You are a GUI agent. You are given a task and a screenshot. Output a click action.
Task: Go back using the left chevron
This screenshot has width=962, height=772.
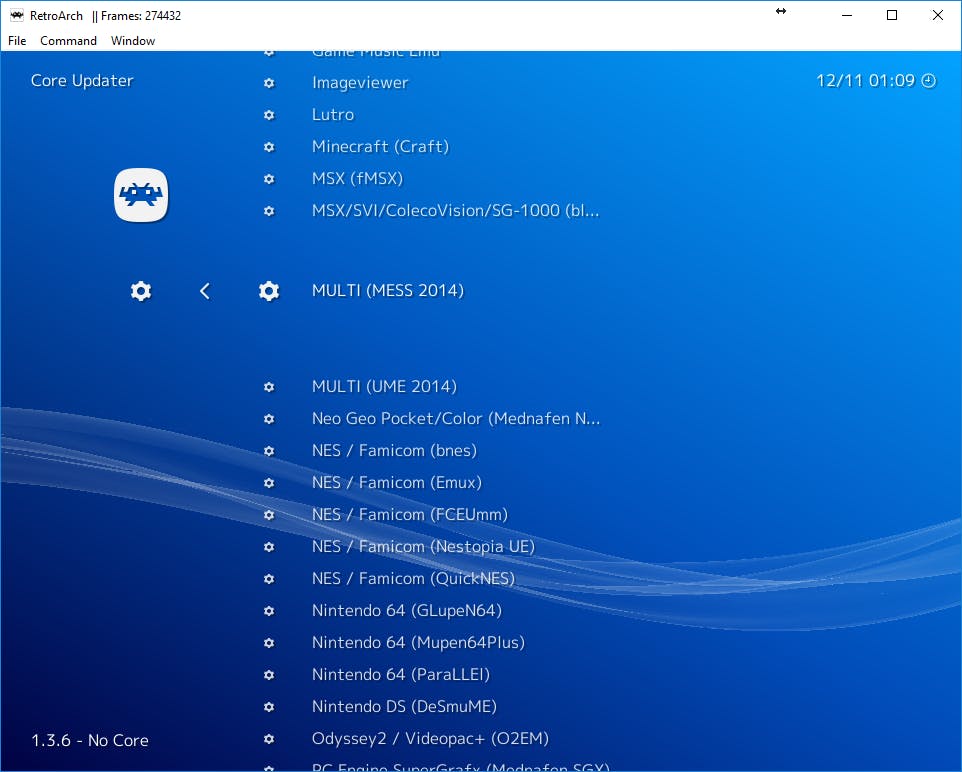(x=205, y=291)
